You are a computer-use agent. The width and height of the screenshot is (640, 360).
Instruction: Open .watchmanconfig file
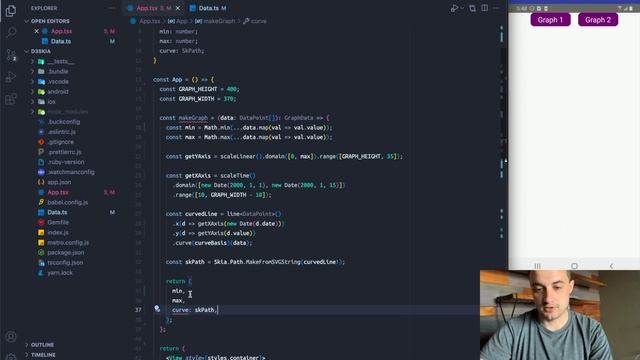(71, 172)
